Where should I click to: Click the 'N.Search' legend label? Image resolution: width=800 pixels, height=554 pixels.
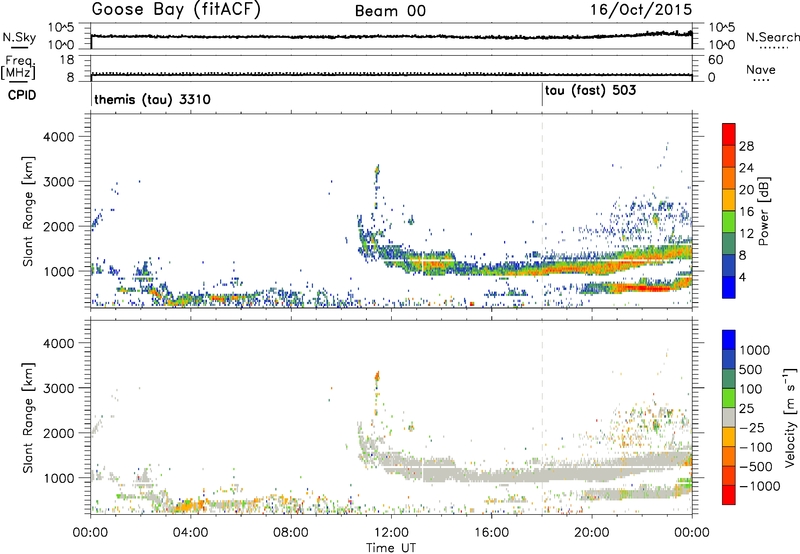[x=772, y=37]
